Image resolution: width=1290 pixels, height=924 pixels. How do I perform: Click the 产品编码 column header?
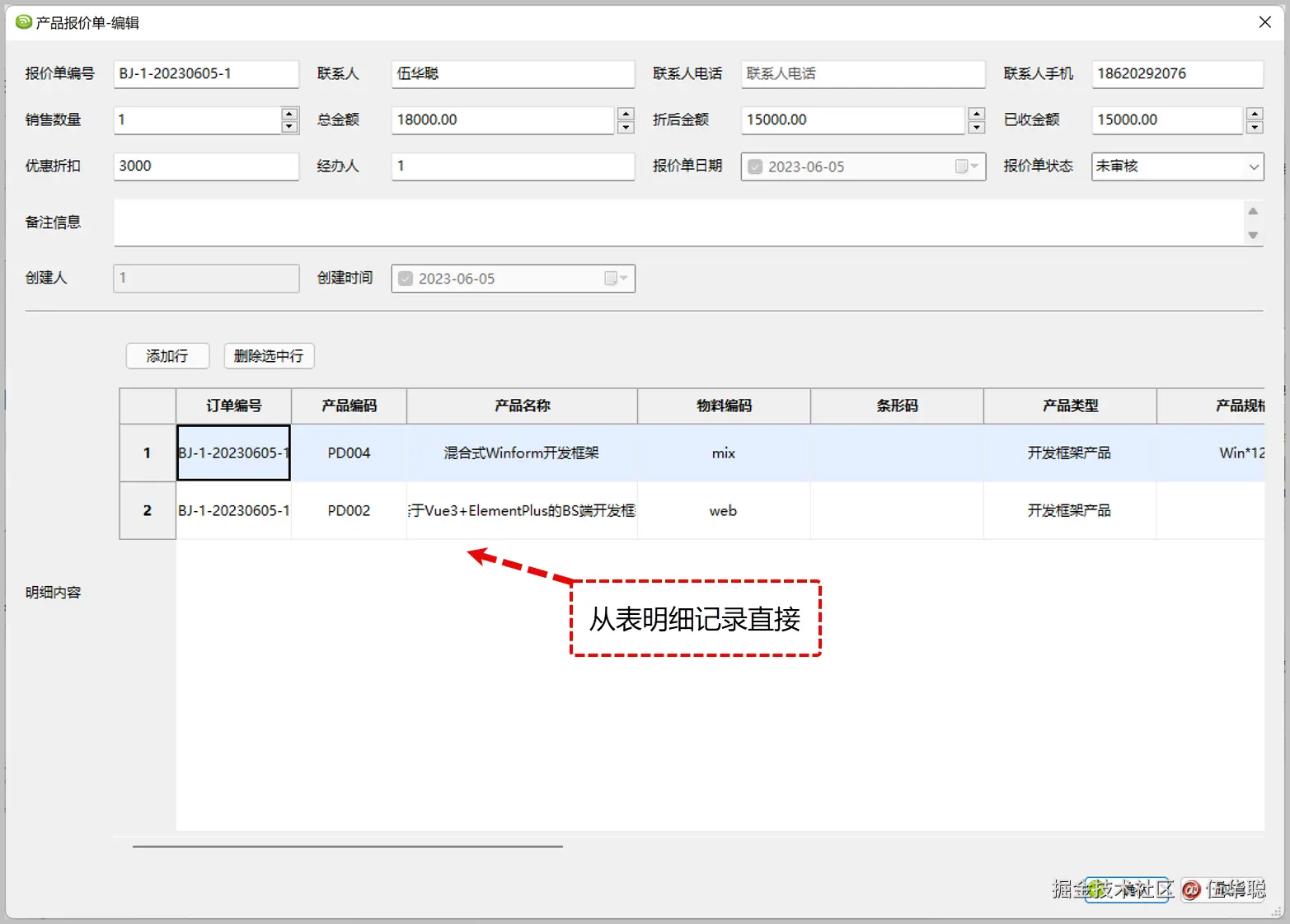pos(349,406)
